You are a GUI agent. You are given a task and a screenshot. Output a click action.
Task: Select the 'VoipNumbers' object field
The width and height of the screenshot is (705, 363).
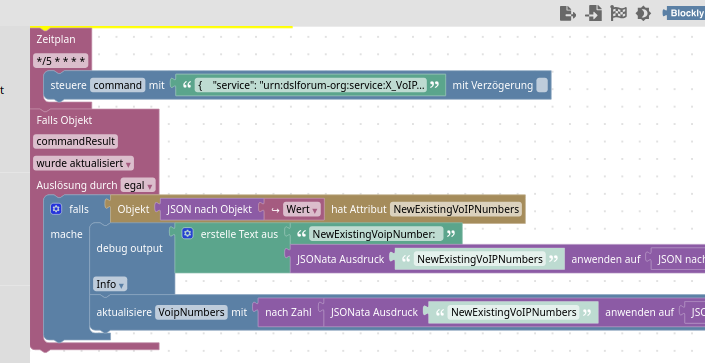(191, 312)
